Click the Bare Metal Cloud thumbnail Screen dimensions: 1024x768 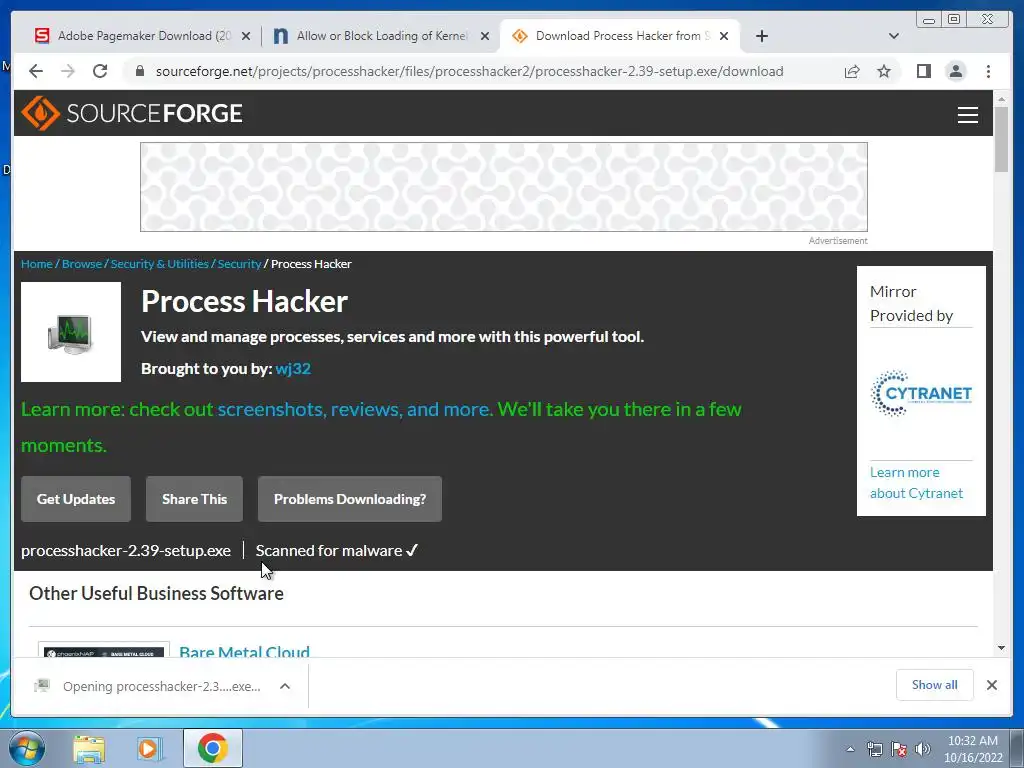pos(104,650)
